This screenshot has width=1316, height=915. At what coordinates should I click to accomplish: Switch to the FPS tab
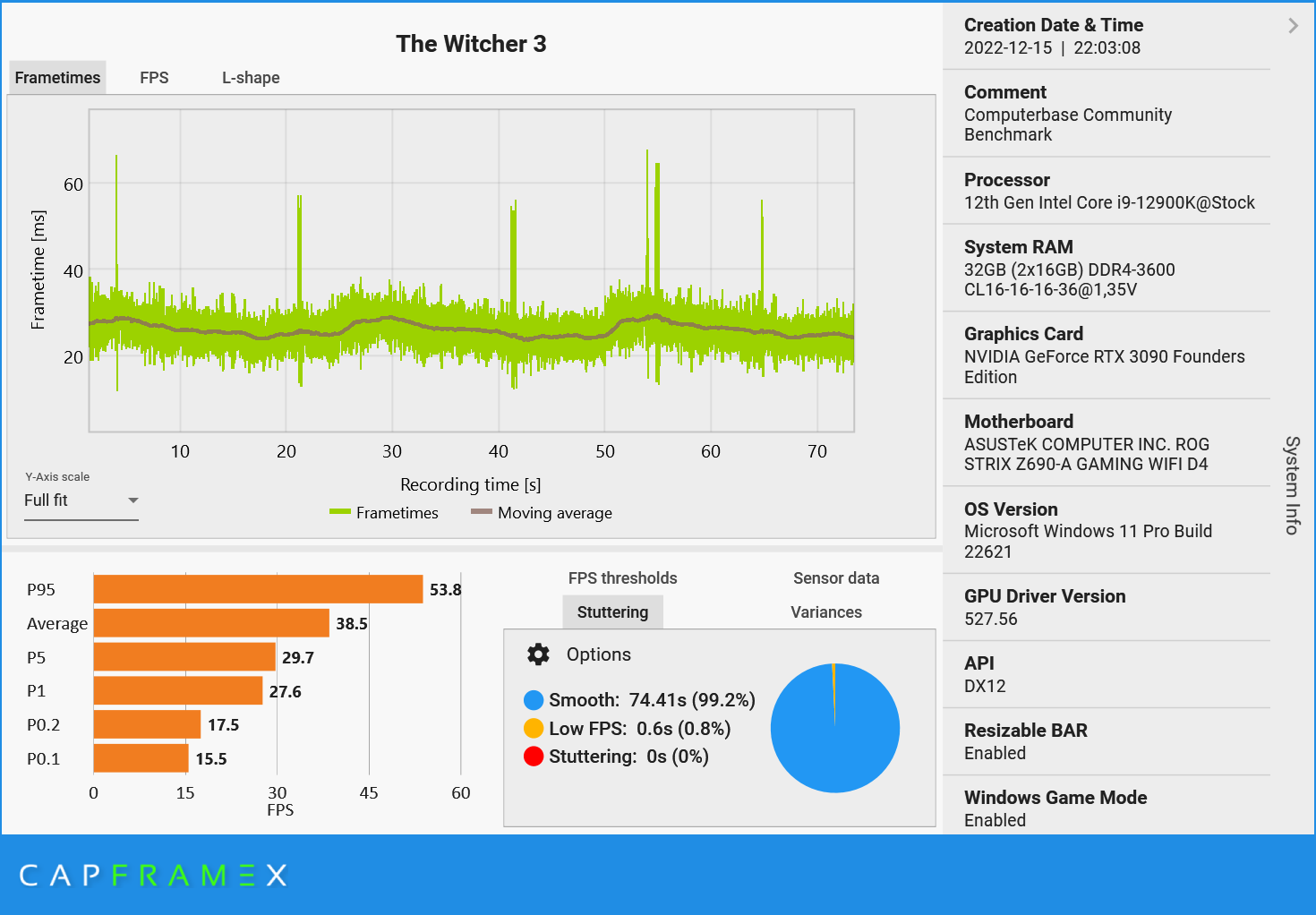153,77
